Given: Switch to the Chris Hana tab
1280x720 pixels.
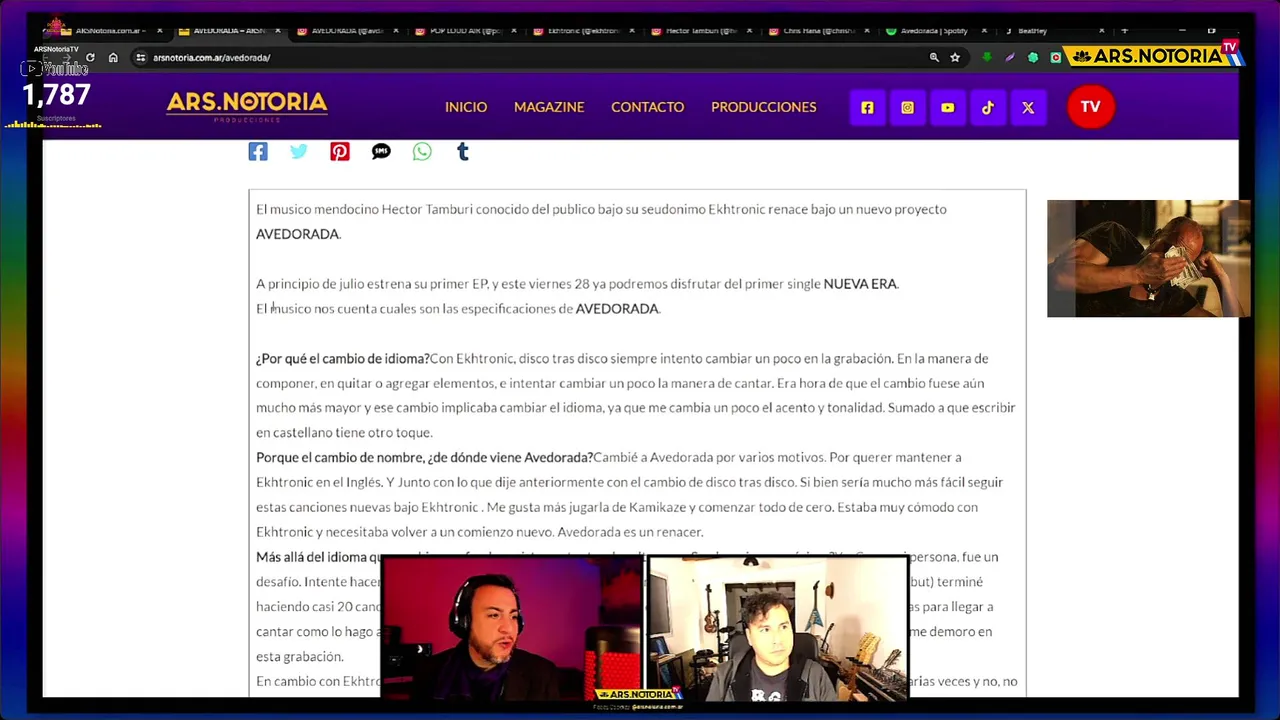Looking at the screenshot, I should click(x=819, y=31).
